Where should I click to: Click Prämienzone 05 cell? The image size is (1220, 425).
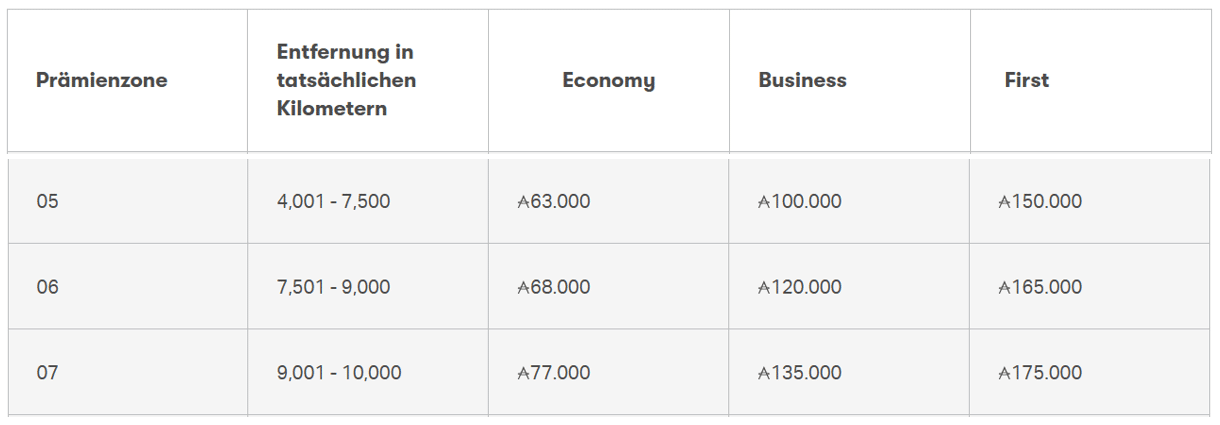(x=48, y=201)
